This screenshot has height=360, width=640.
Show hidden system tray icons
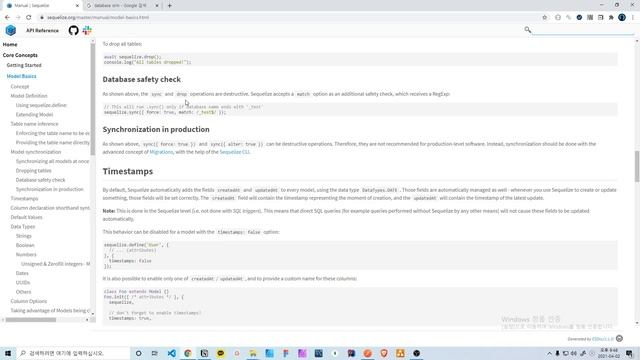tap(549, 353)
